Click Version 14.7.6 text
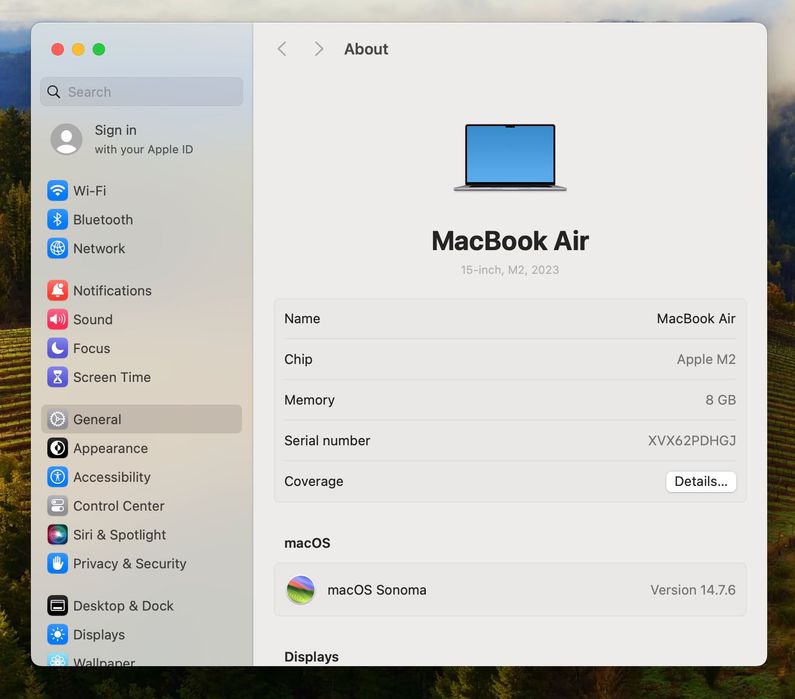 coord(693,590)
